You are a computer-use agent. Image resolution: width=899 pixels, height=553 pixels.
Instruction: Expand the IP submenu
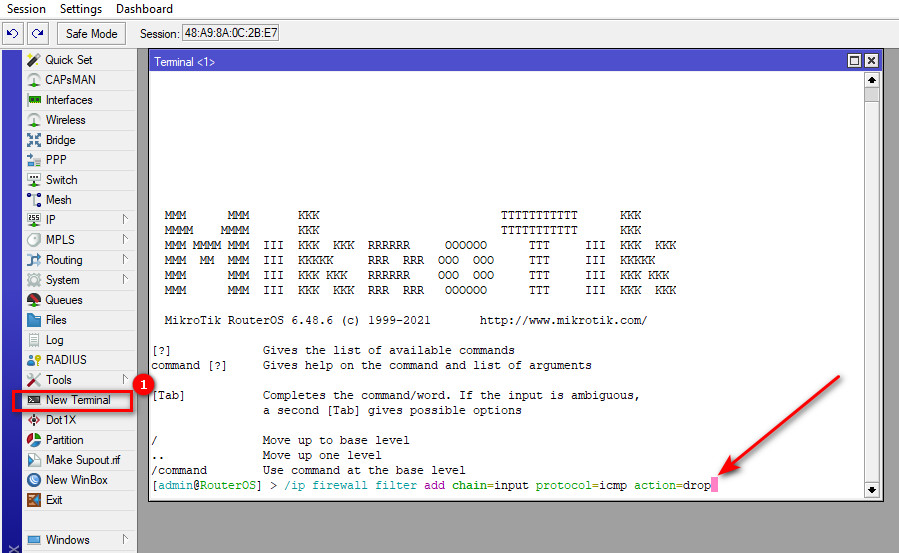pos(125,220)
